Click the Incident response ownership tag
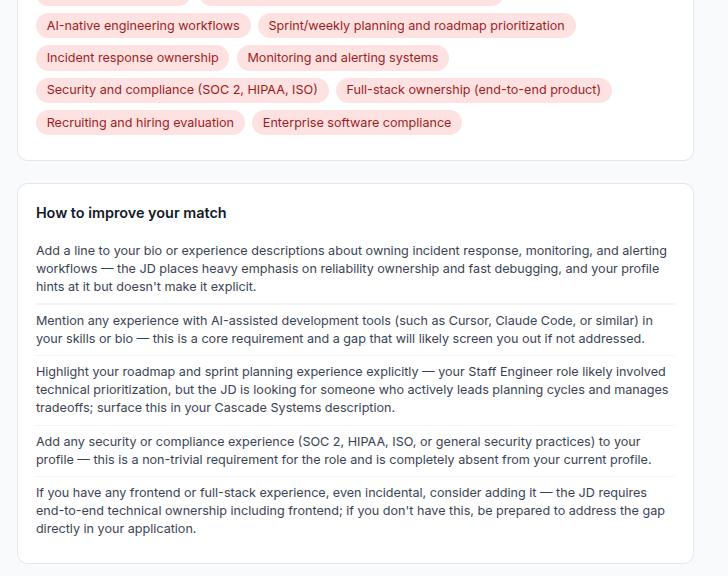Viewport: 728px width, 576px height. click(x=132, y=58)
